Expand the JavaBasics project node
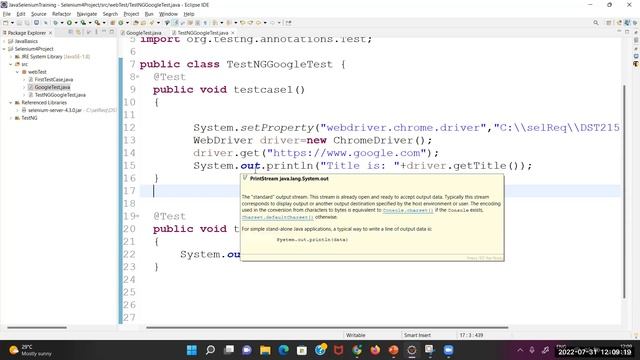640x360 pixels. click(x=4, y=41)
